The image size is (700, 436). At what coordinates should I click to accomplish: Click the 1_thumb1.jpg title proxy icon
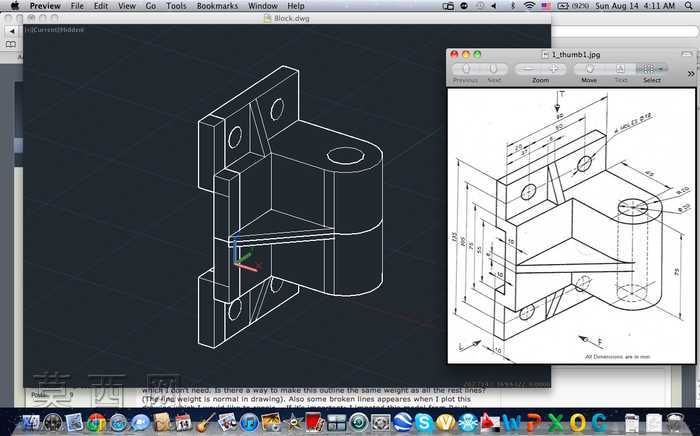pyautogui.click(x=545, y=54)
